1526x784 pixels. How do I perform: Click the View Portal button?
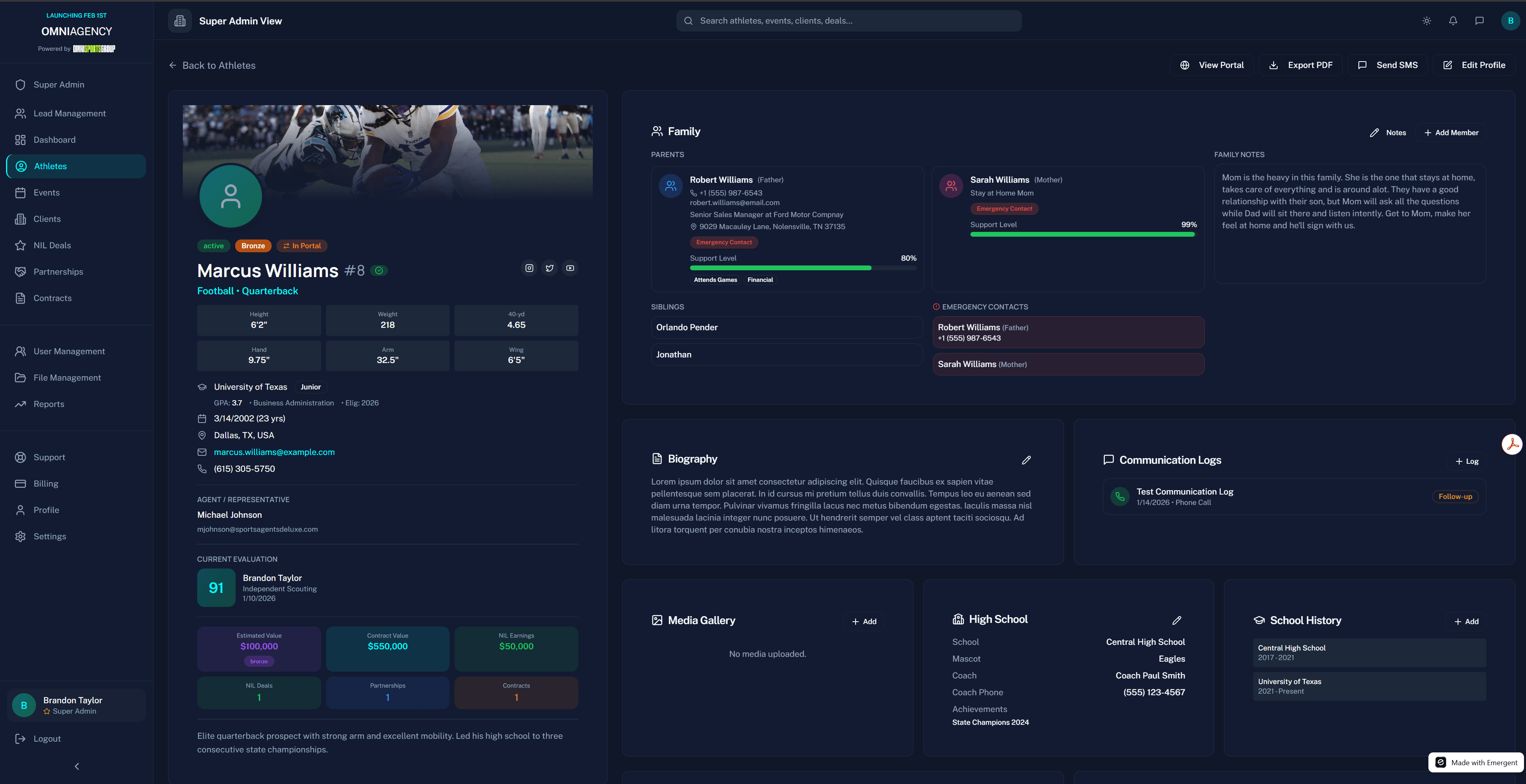click(x=1212, y=65)
